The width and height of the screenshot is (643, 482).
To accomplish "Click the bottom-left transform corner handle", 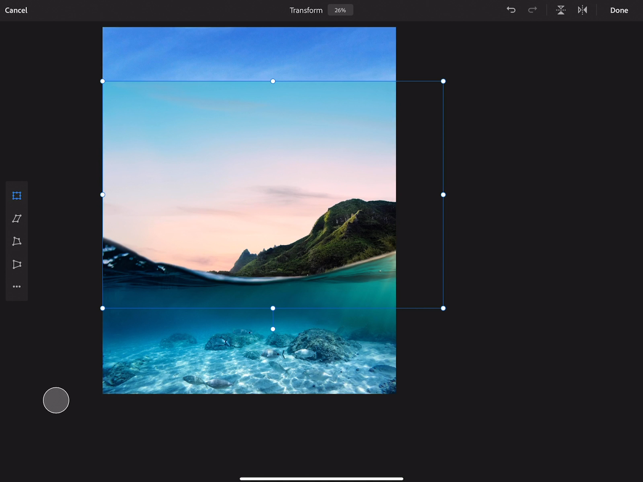I will click(x=103, y=308).
